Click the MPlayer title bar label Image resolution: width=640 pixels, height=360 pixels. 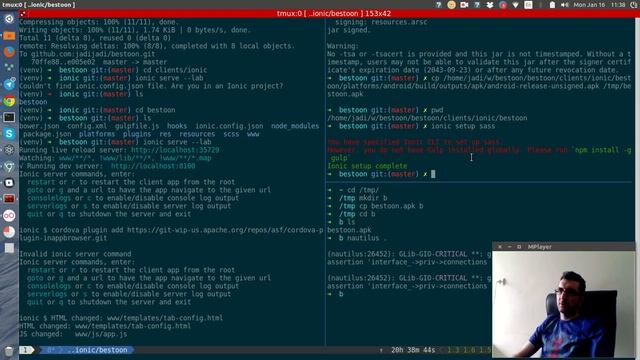[539, 247]
